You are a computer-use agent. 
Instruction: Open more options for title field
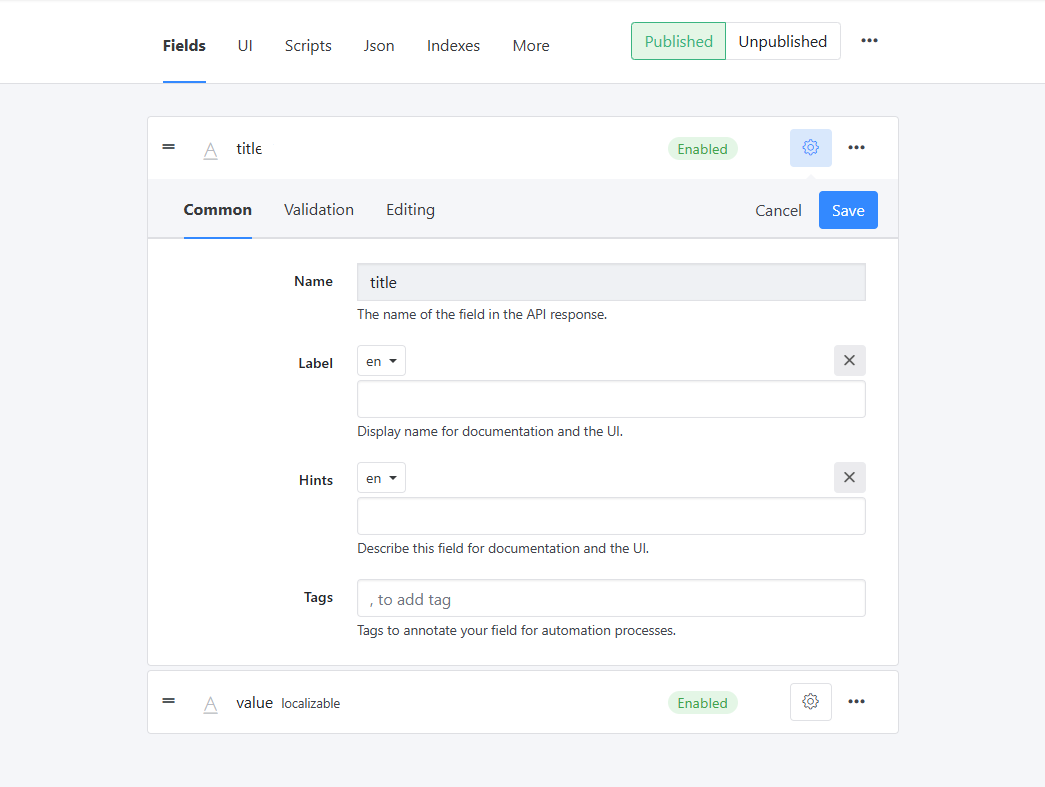[856, 148]
